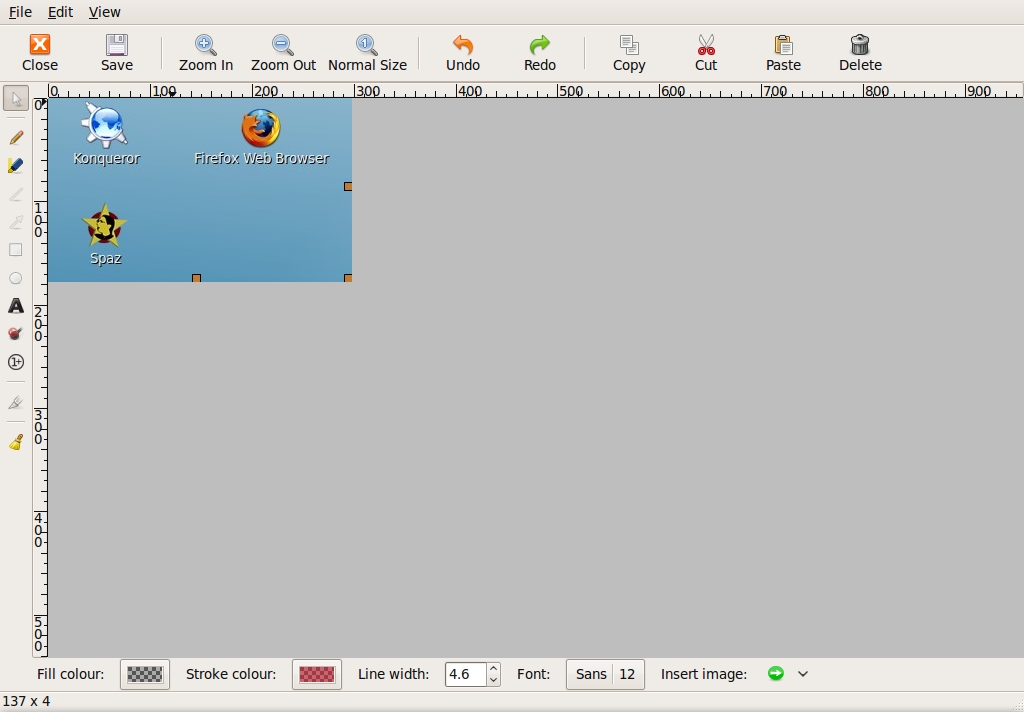Click the "Konqueror" label text
1024x712 pixels.
tap(106, 158)
